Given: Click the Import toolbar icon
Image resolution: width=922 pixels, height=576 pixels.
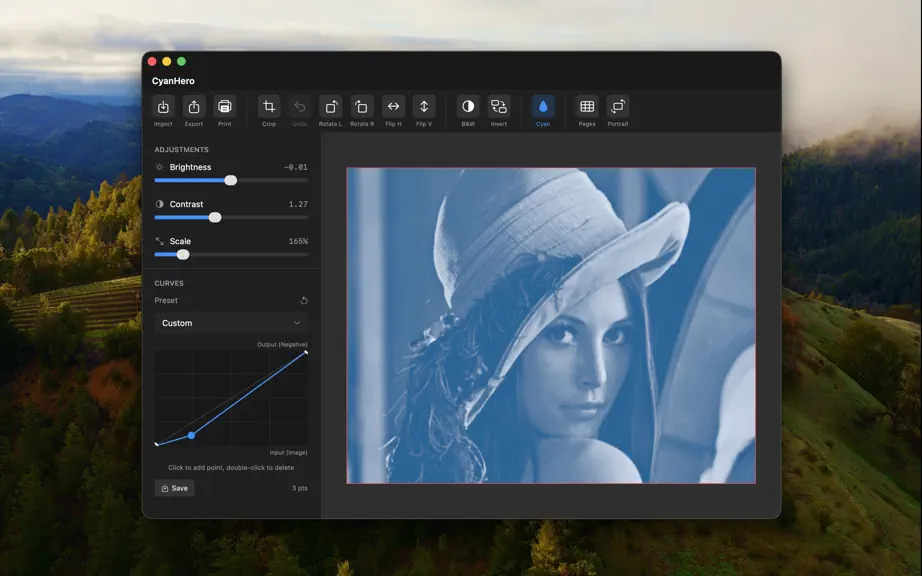Looking at the screenshot, I should tap(163, 106).
